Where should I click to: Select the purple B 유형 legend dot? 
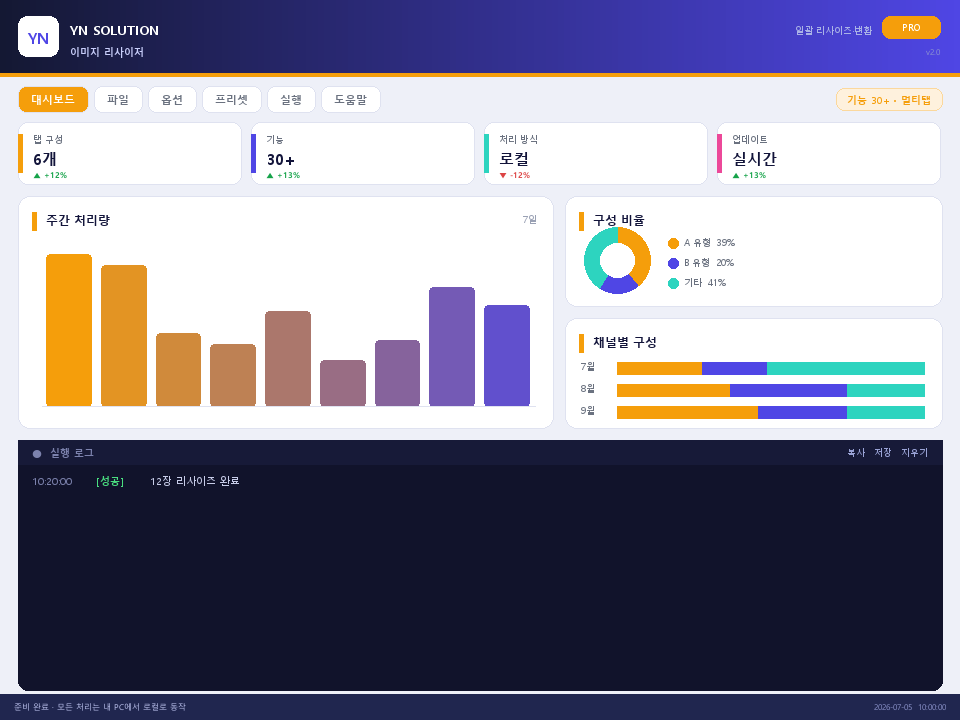pyautogui.click(x=673, y=263)
